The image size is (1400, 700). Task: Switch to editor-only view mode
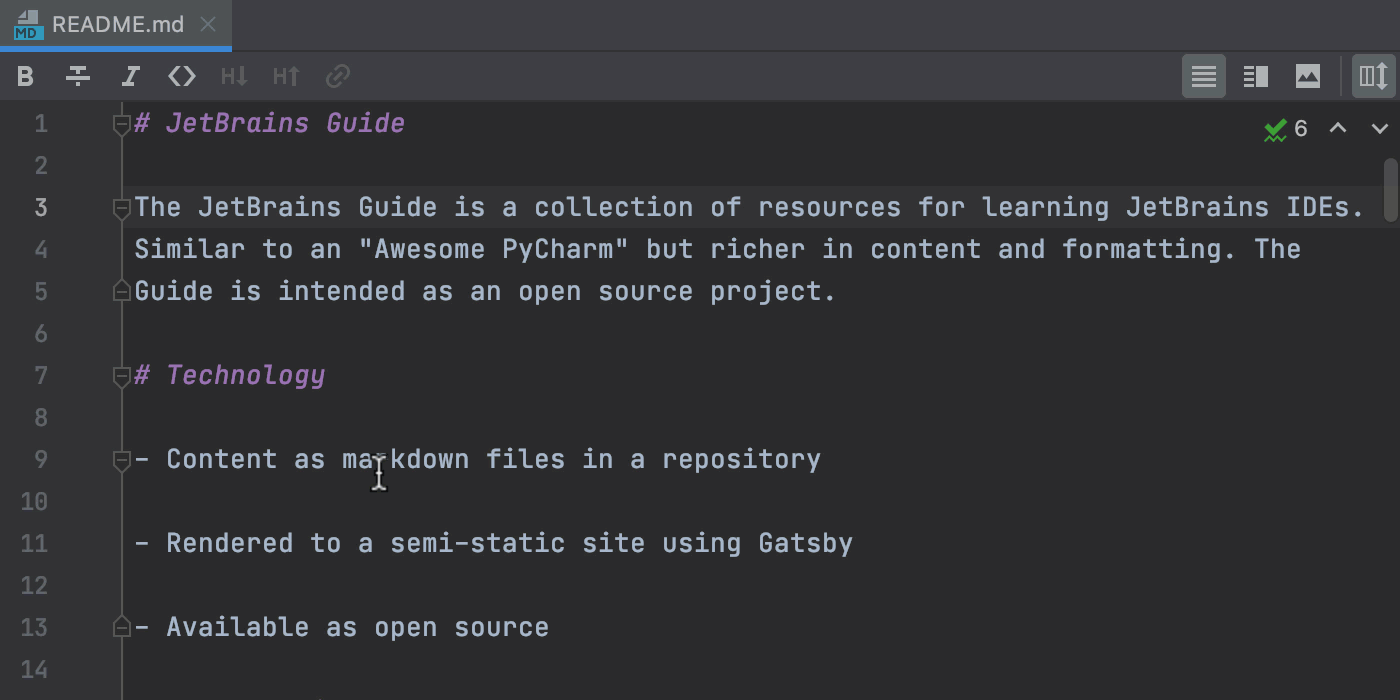(x=1203, y=76)
